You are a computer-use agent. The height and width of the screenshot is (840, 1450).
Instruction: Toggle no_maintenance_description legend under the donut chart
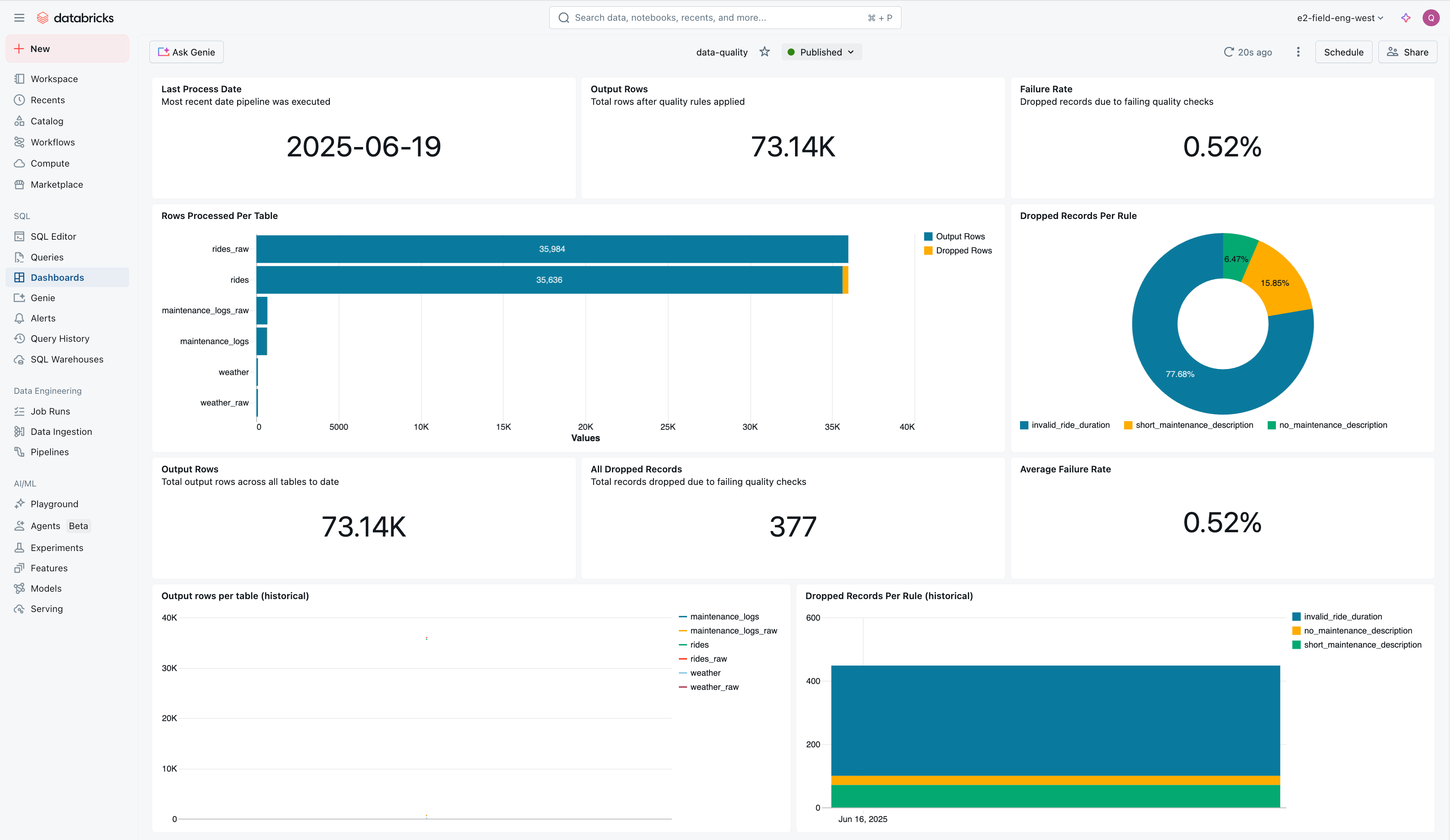point(1328,425)
